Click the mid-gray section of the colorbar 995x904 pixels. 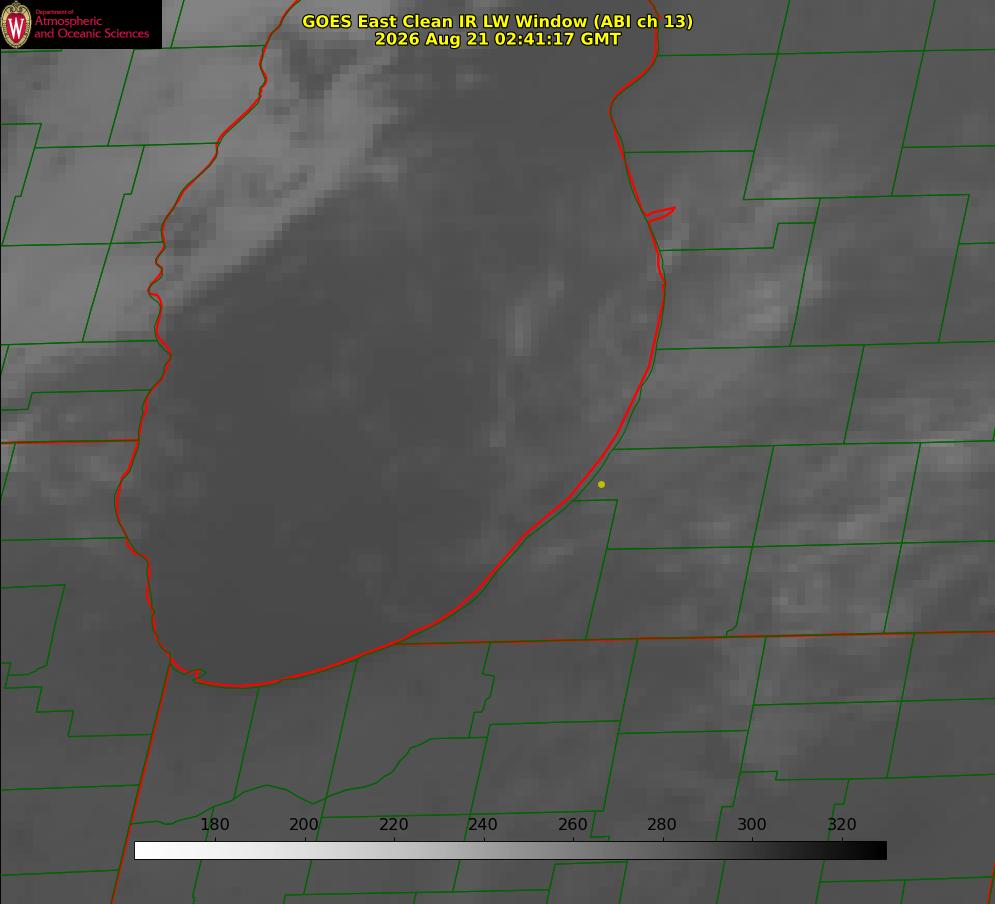click(510, 851)
